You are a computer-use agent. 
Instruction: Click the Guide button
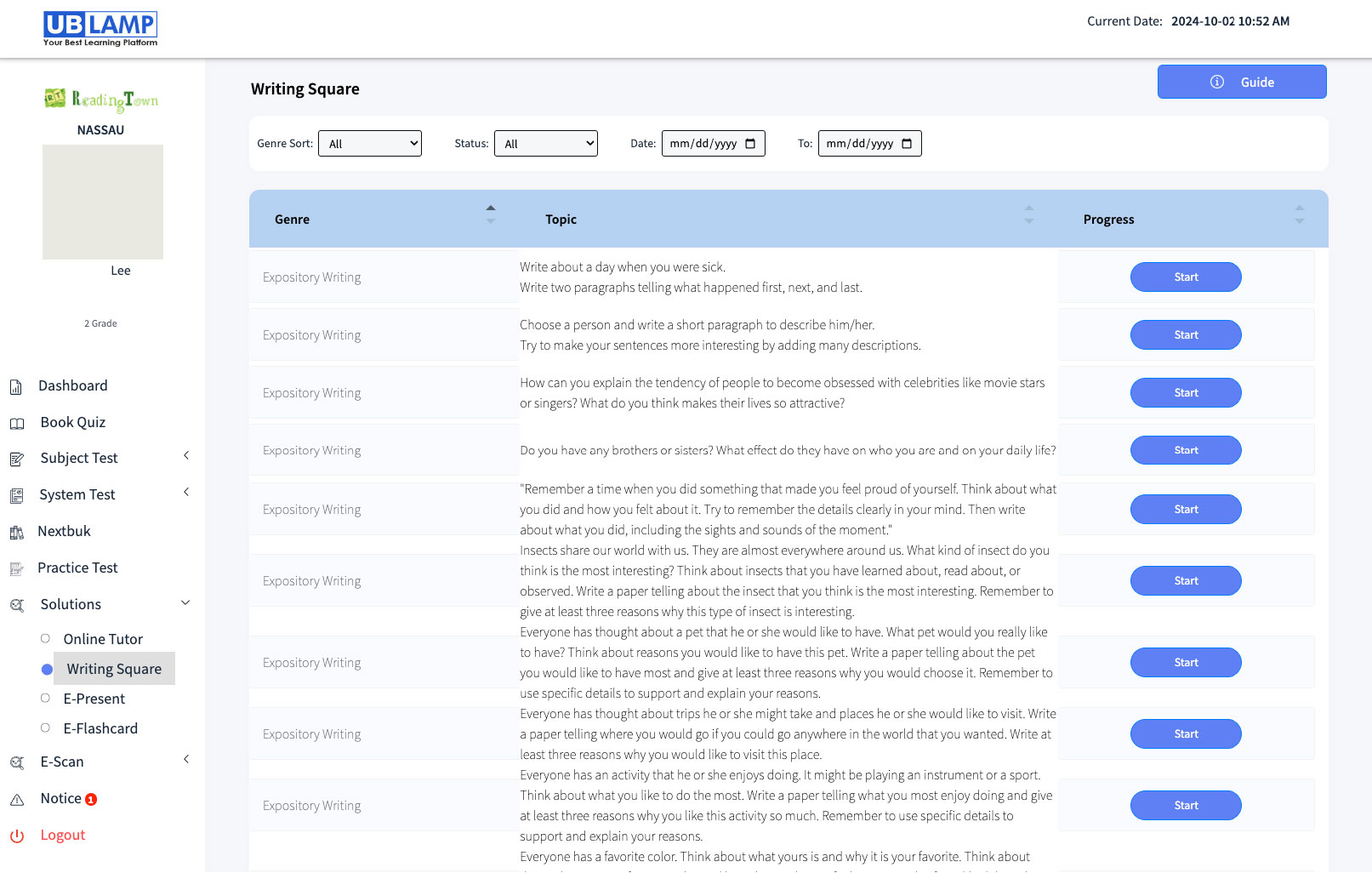click(1242, 82)
